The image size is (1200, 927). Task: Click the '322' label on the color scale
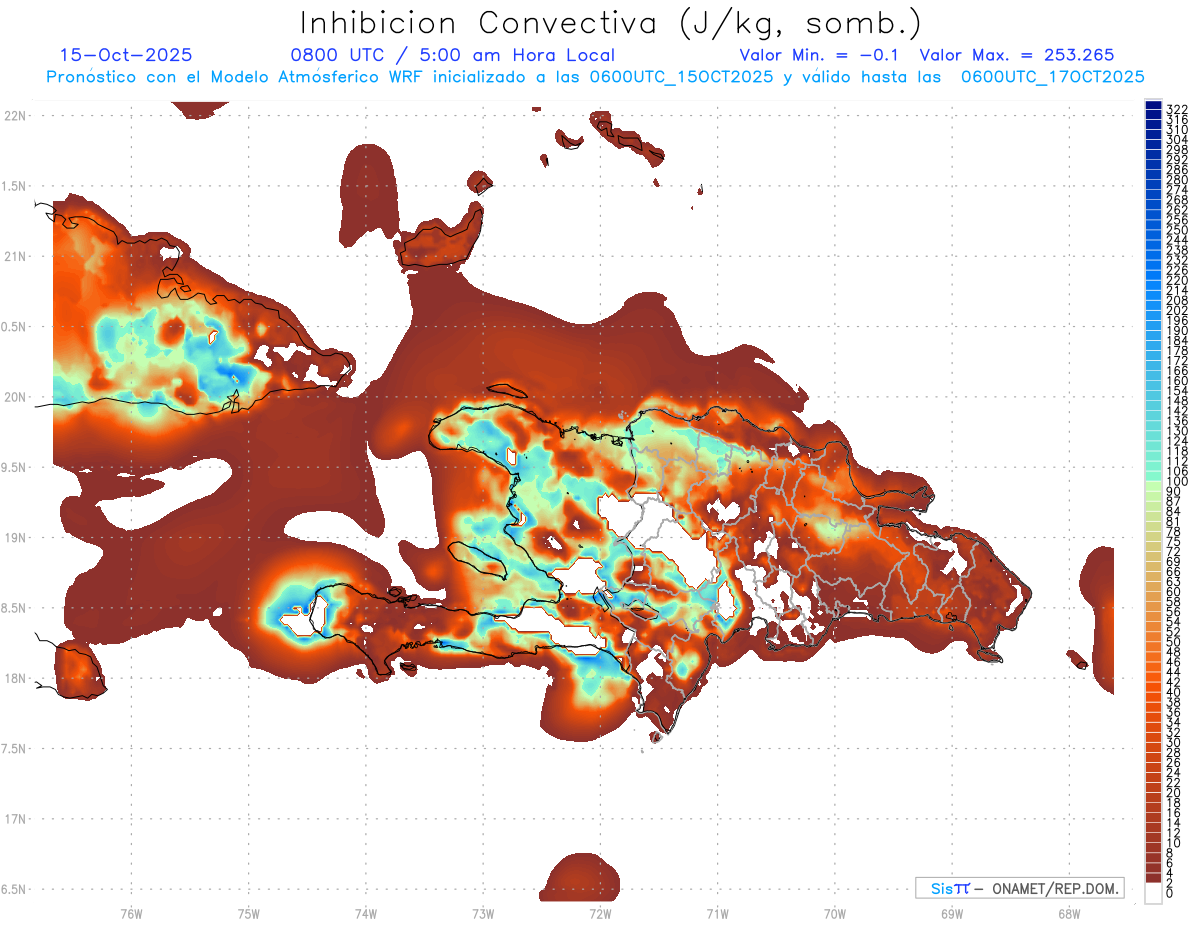(1177, 108)
